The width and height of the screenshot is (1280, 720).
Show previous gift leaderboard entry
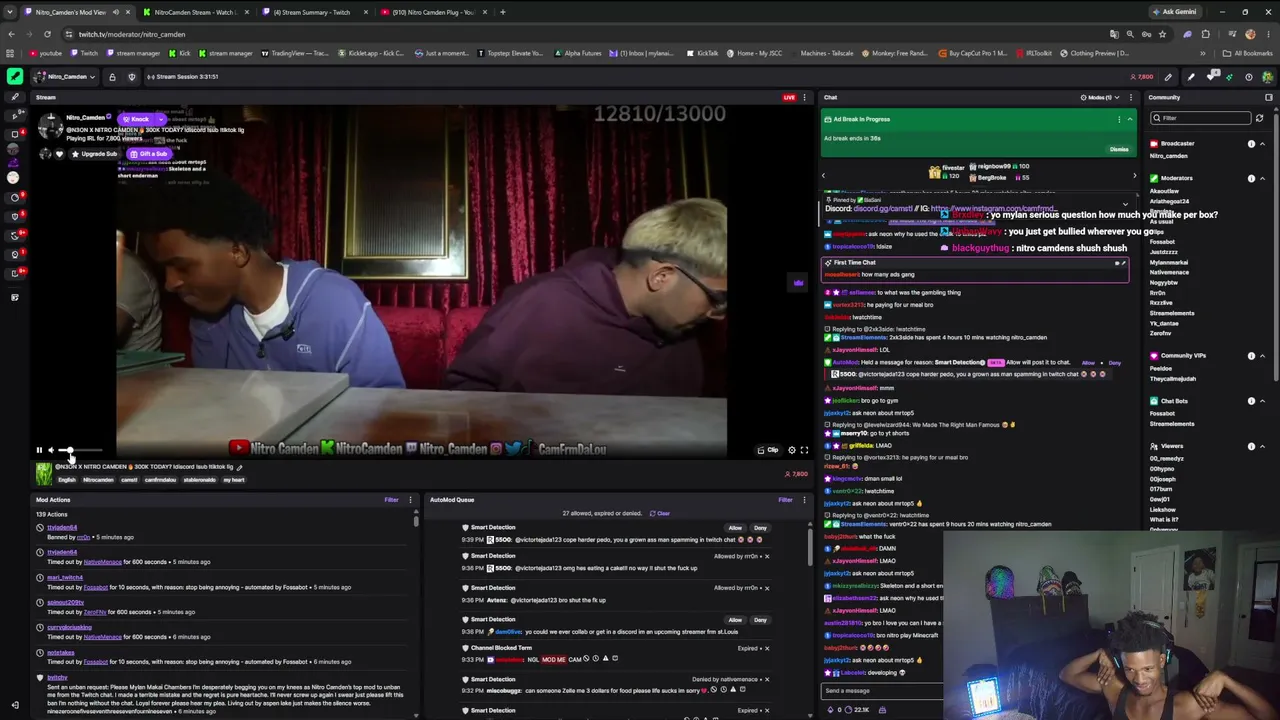pyautogui.click(x=824, y=176)
